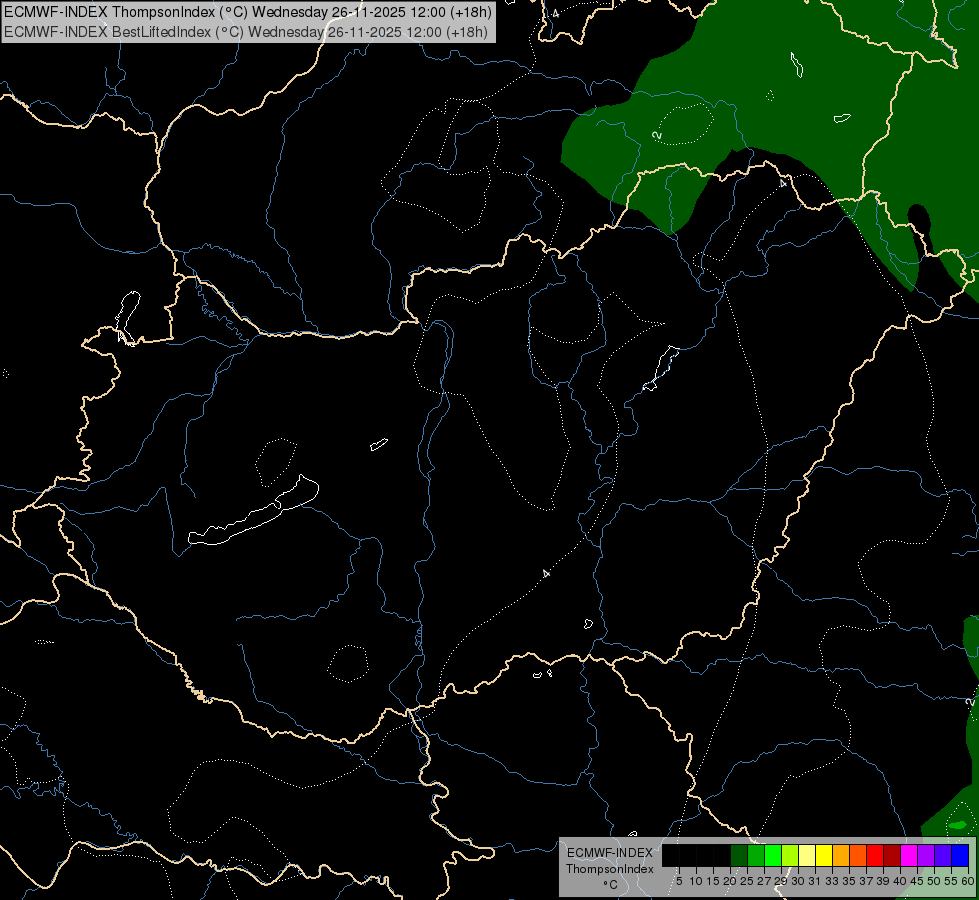Select the dark red 39–40 legend swatch
This screenshot has width=979, height=900.
[x=892, y=855]
